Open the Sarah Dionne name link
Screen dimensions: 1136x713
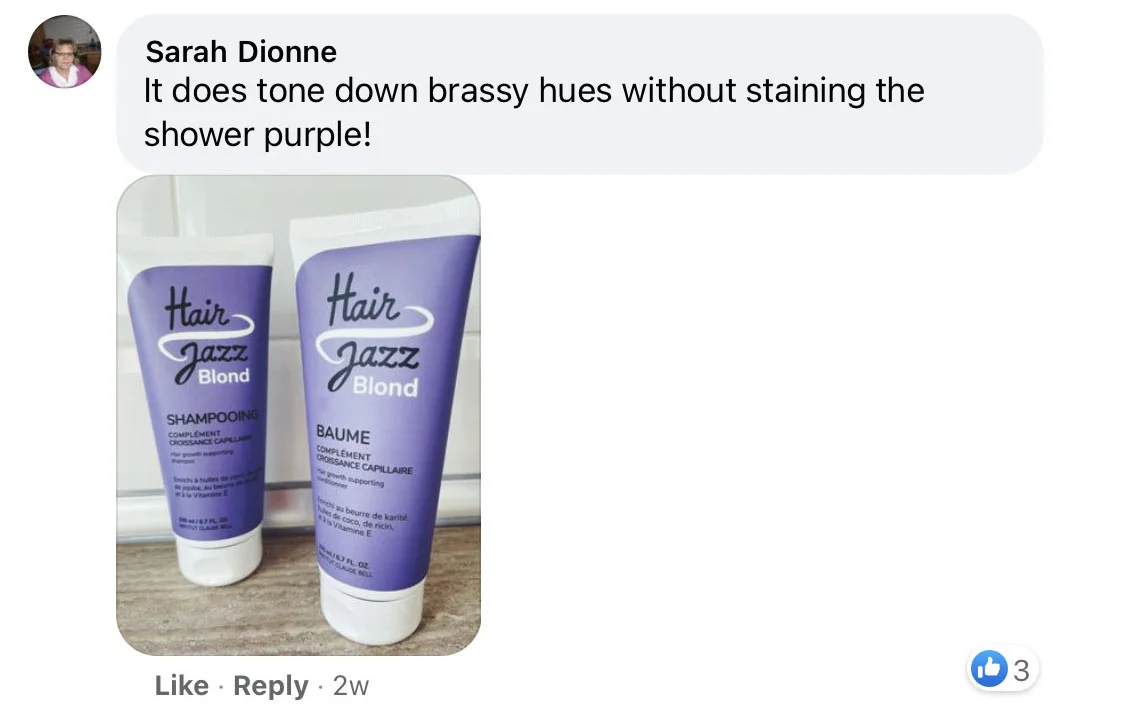click(241, 51)
